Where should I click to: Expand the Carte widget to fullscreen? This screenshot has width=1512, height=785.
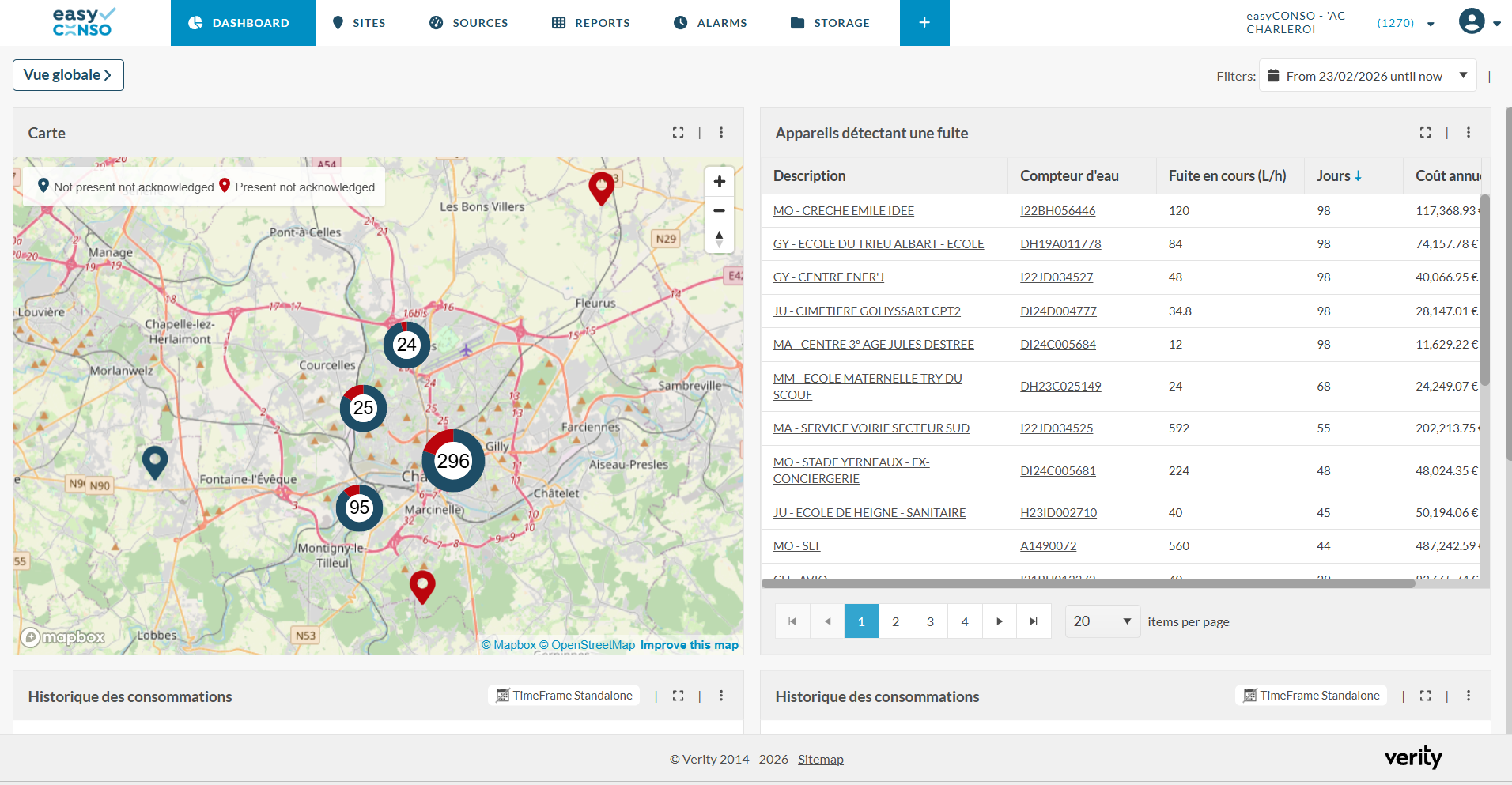[x=678, y=133]
